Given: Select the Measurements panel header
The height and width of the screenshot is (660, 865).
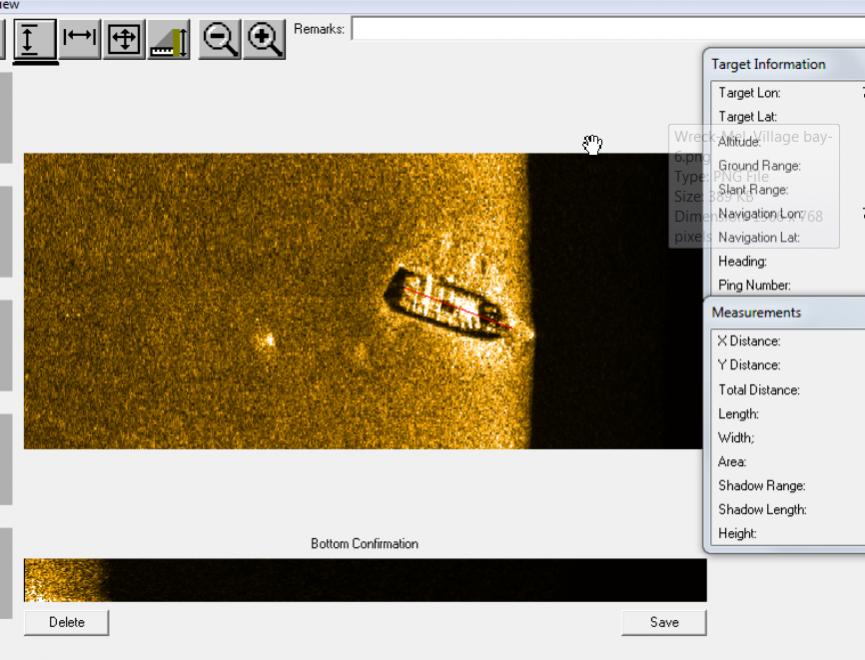Looking at the screenshot, I should click(x=756, y=312).
